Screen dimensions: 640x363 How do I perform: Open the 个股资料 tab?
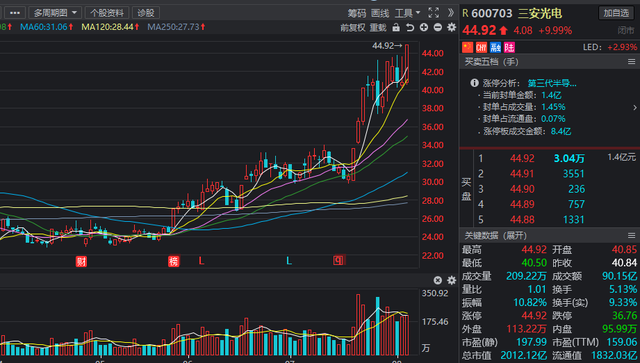click(x=107, y=13)
